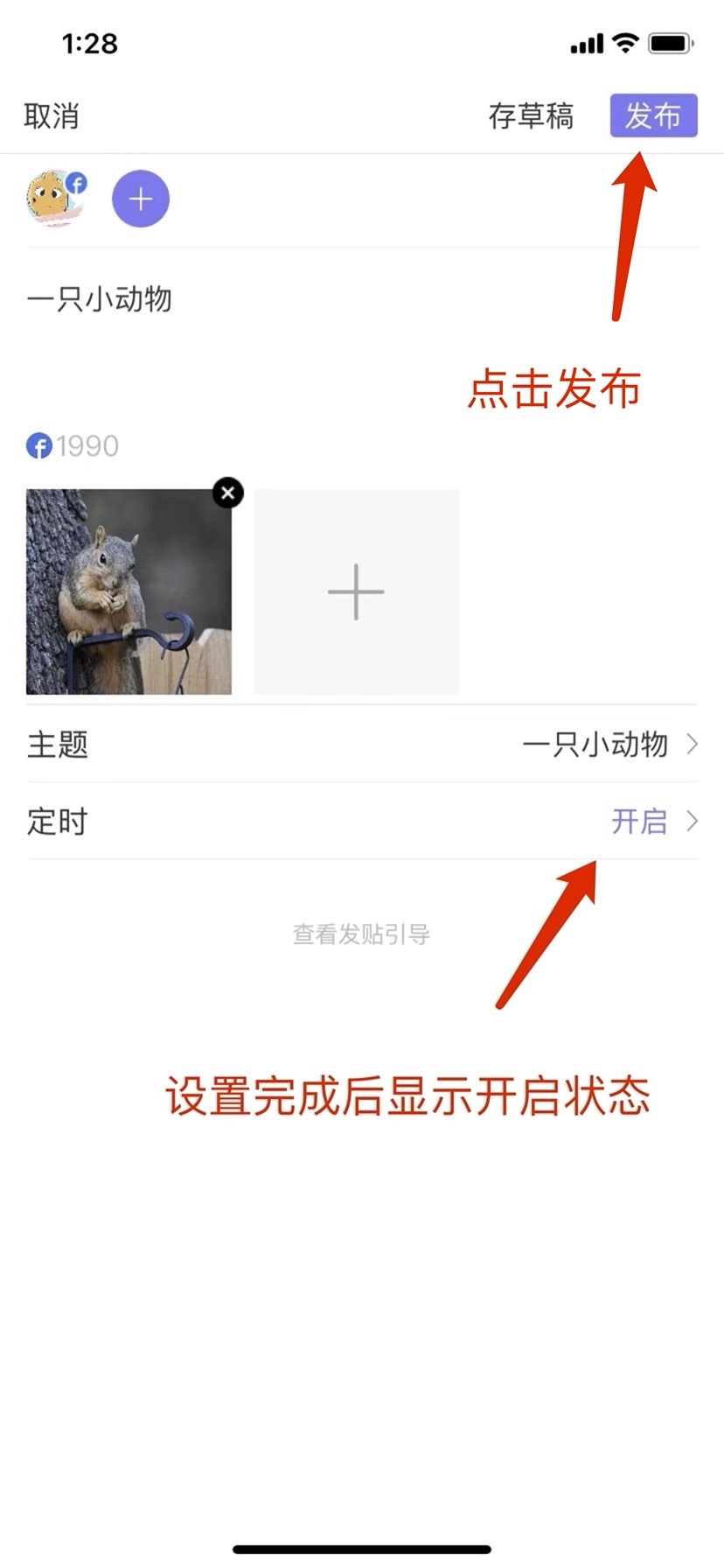Expand the 主题 row chevron
This screenshot has width=724, height=1568.
point(692,744)
